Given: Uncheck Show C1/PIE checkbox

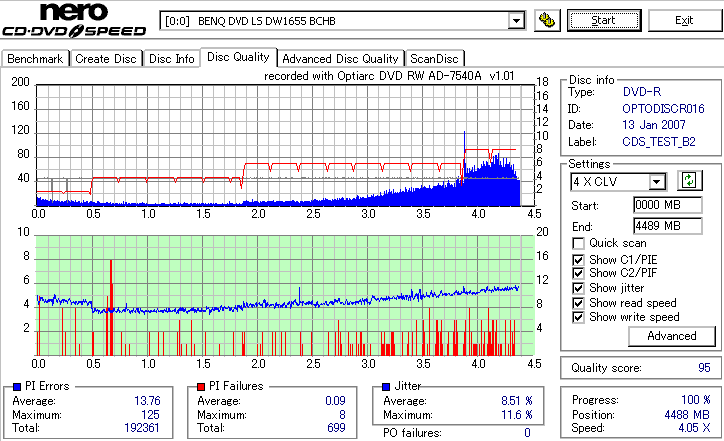Looking at the screenshot, I should click(x=578, y=260).
